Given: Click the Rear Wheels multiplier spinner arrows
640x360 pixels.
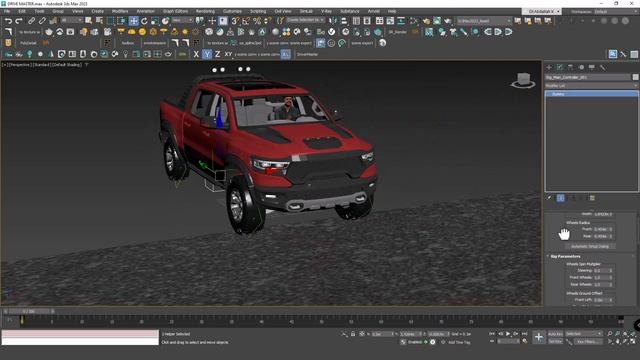Looking at the screenshot, I should coord(611,284).
